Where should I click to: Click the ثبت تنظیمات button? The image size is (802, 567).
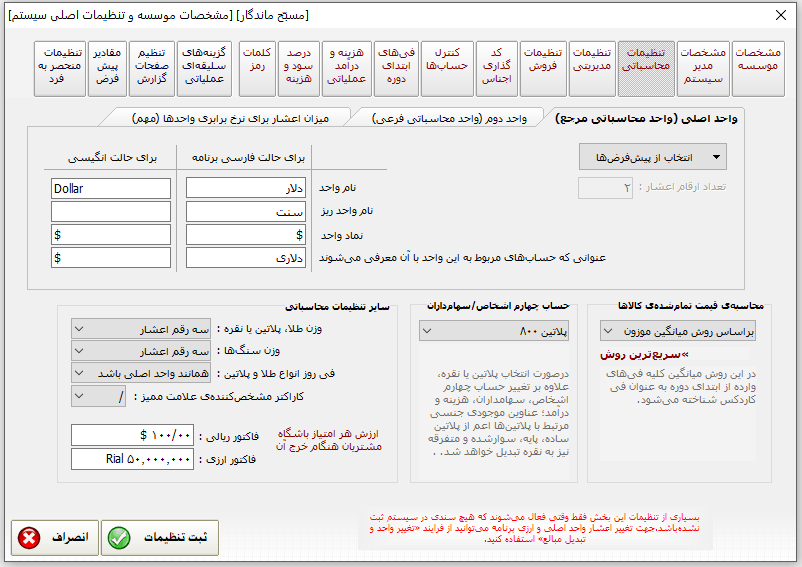160,538
